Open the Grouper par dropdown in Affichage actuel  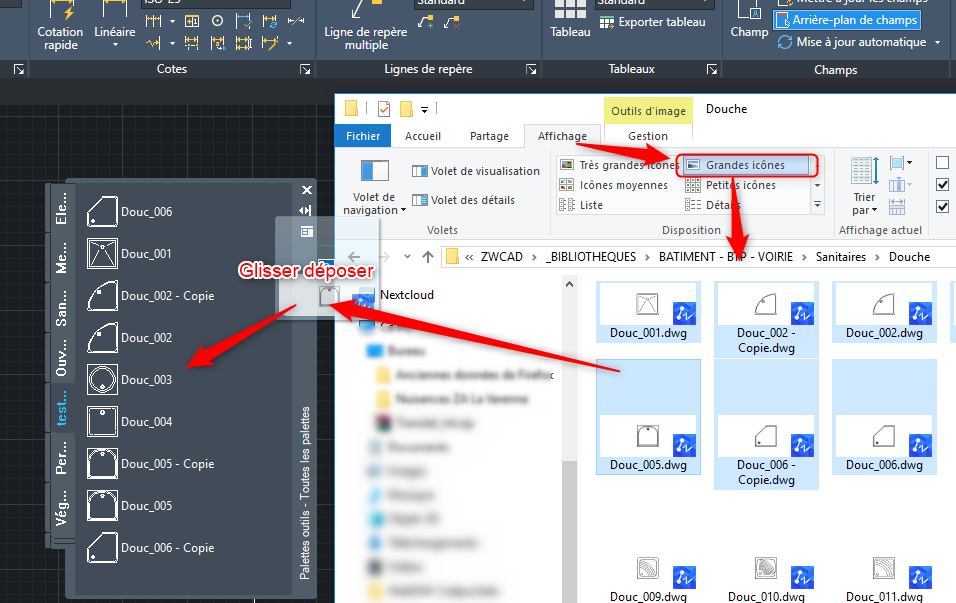point(901,163)
